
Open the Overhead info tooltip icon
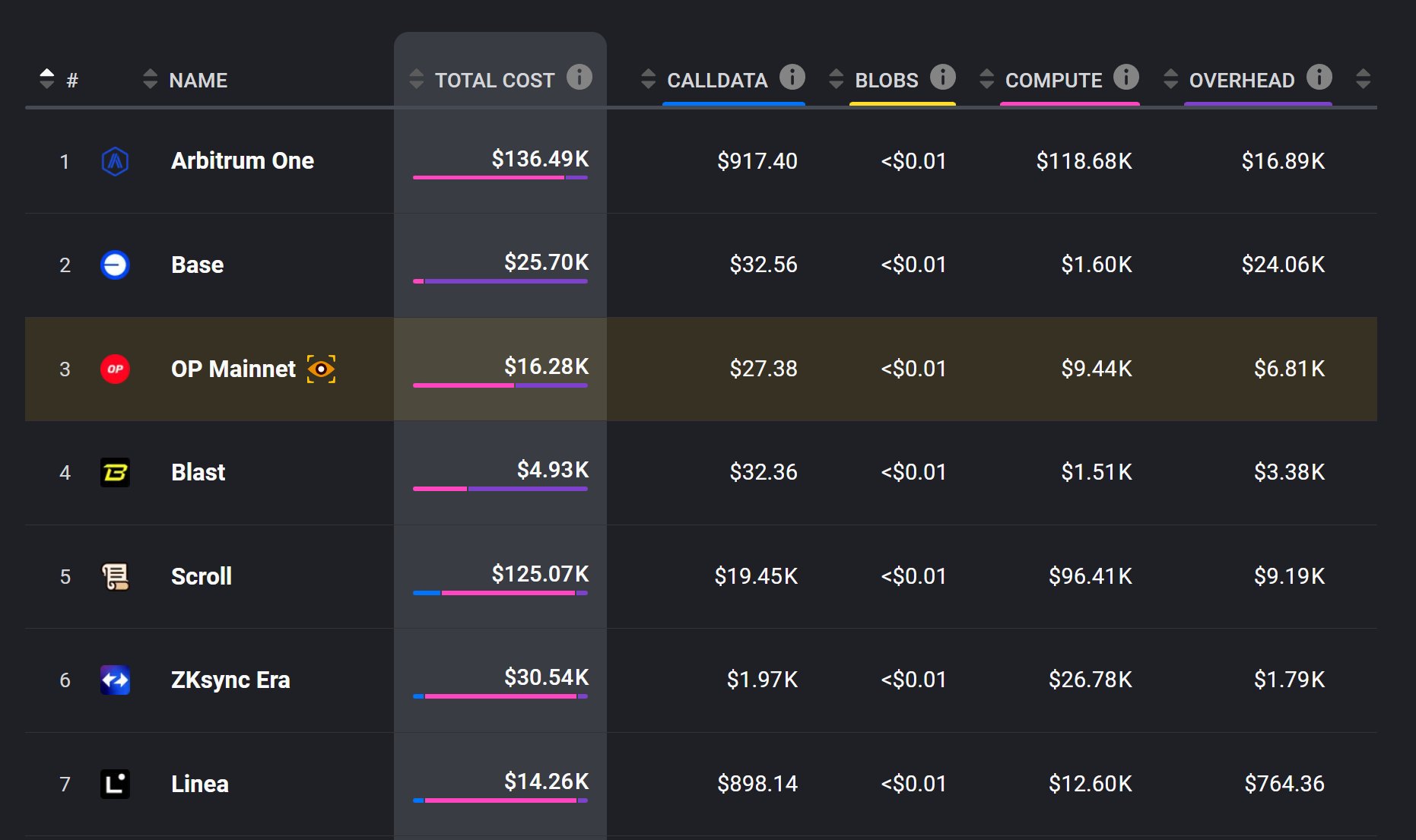(x=1319, y=77)
